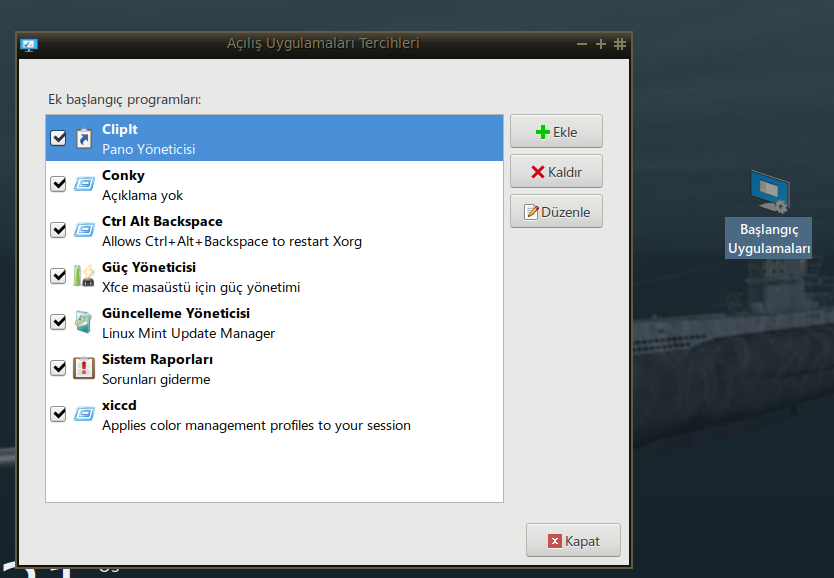
Task: Click 'Applies color management profiles' description
Action: [256, 425]
